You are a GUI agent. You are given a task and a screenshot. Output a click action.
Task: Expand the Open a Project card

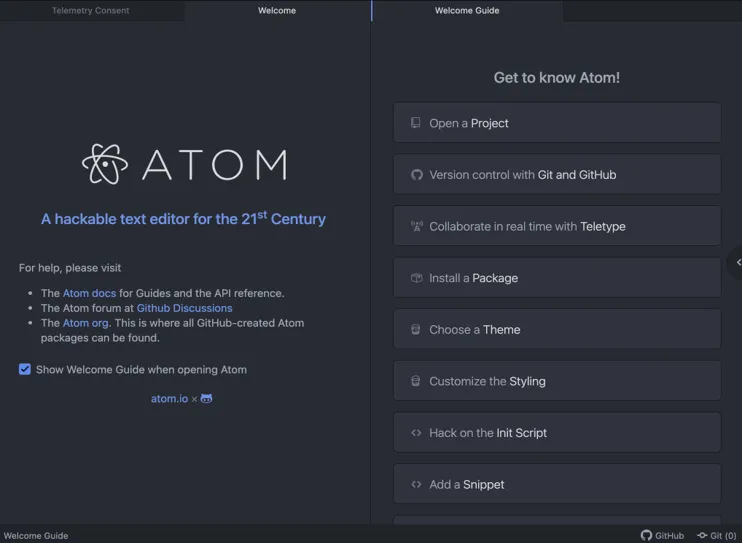click(557, 123)
